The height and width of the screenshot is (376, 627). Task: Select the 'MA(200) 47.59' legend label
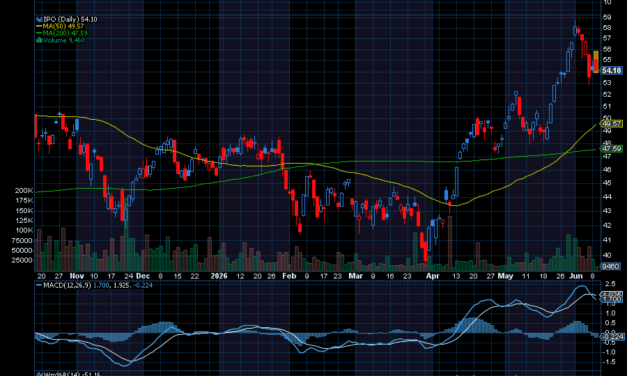click(65, 33)
